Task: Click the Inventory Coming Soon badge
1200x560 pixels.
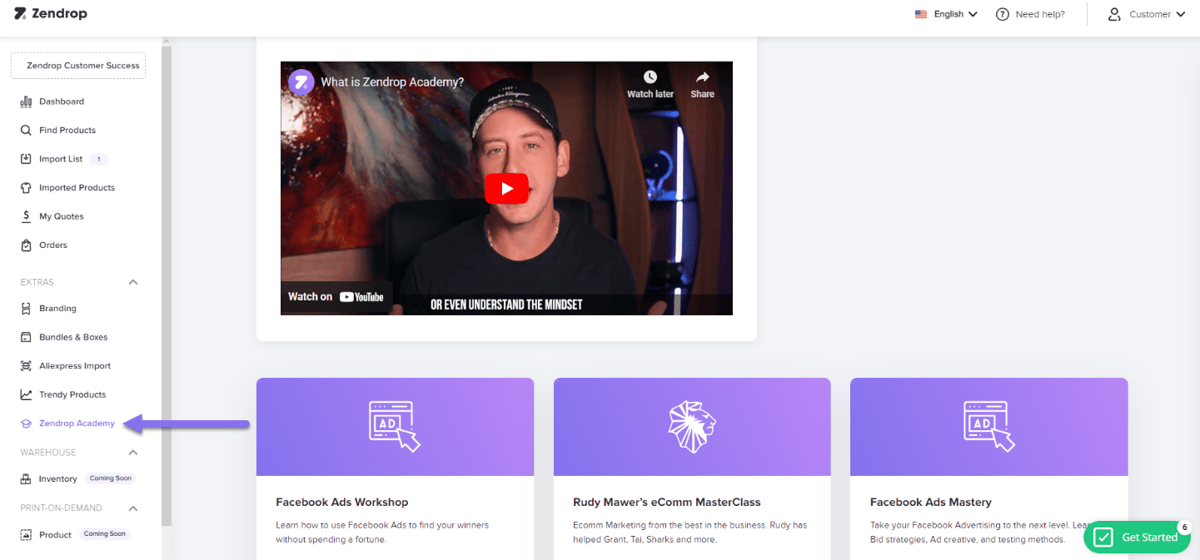Action: tap(109, 479)
